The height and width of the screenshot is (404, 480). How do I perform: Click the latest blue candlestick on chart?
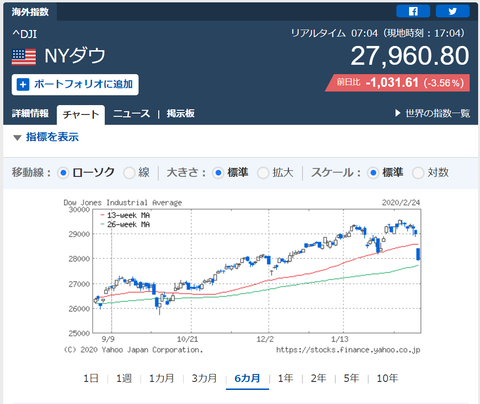[x=418, y=254]
